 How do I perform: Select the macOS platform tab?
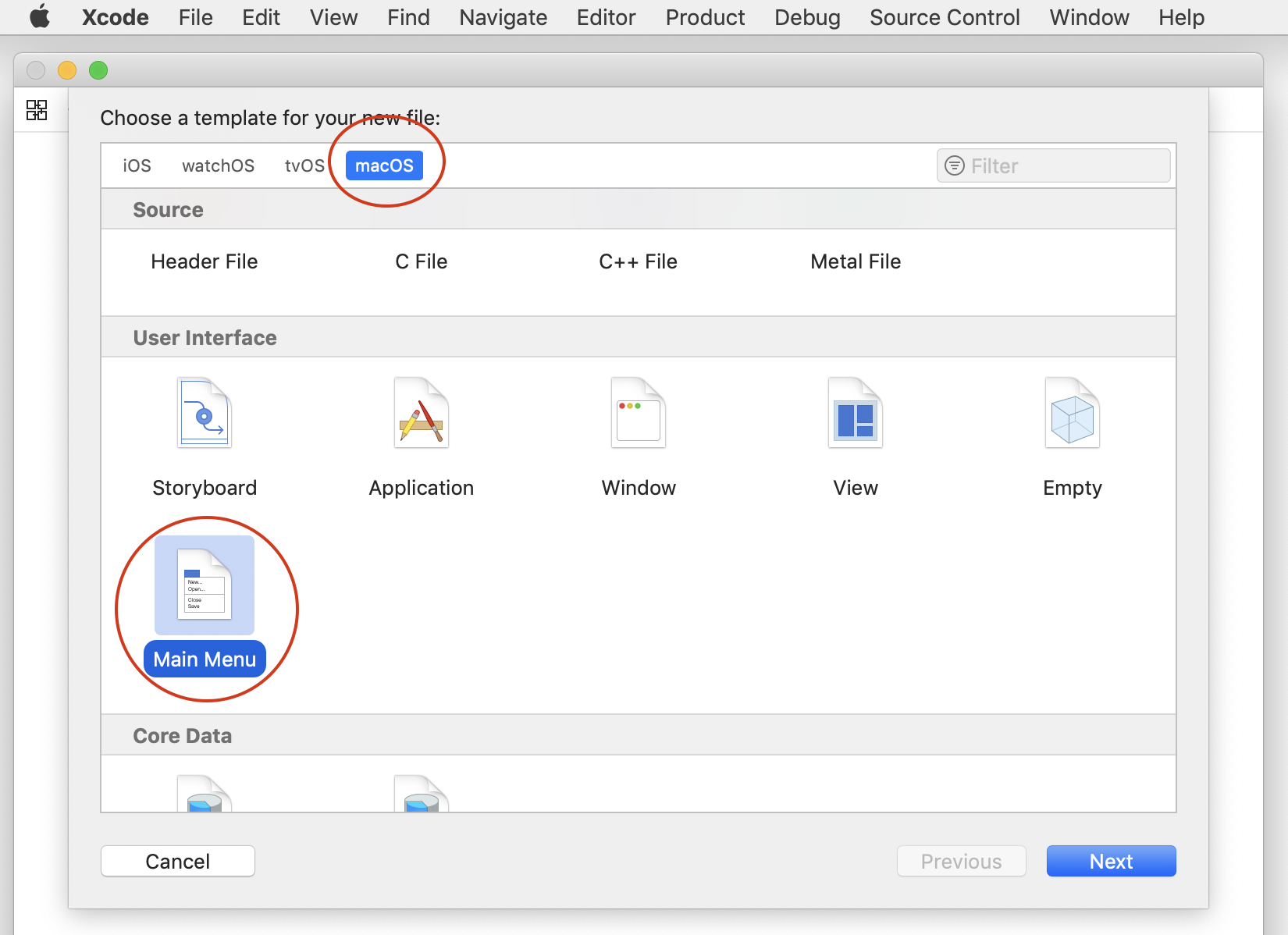(x=384, y=165)
